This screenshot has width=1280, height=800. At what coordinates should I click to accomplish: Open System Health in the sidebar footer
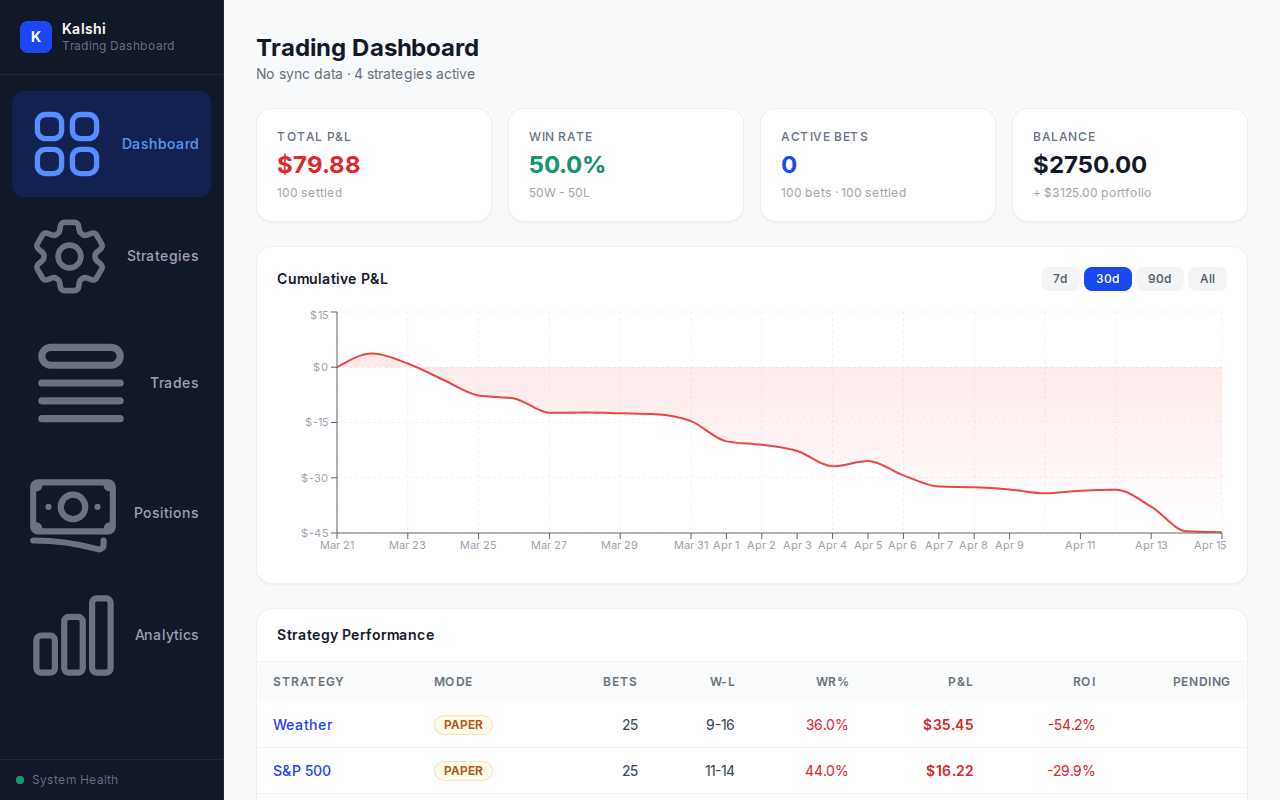[x=75, y=780]
